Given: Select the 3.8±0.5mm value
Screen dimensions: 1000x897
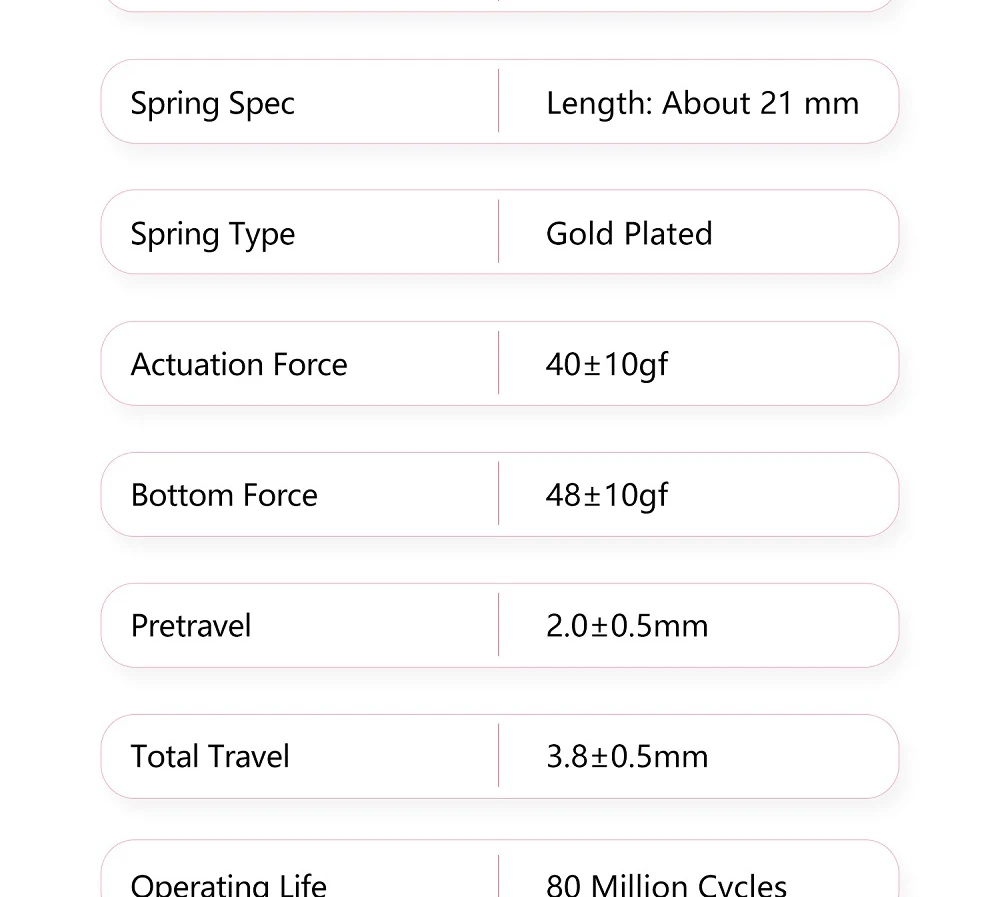Looking at the screenshot, I should [x=626, y=756].
